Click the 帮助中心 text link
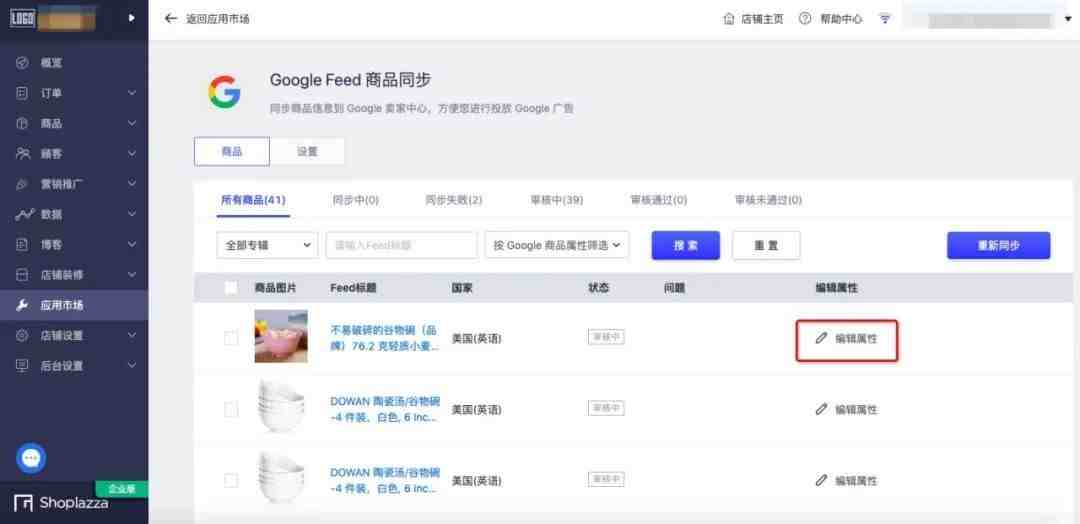Viewport: 1080px width, 524px height. tap(841, 19)
